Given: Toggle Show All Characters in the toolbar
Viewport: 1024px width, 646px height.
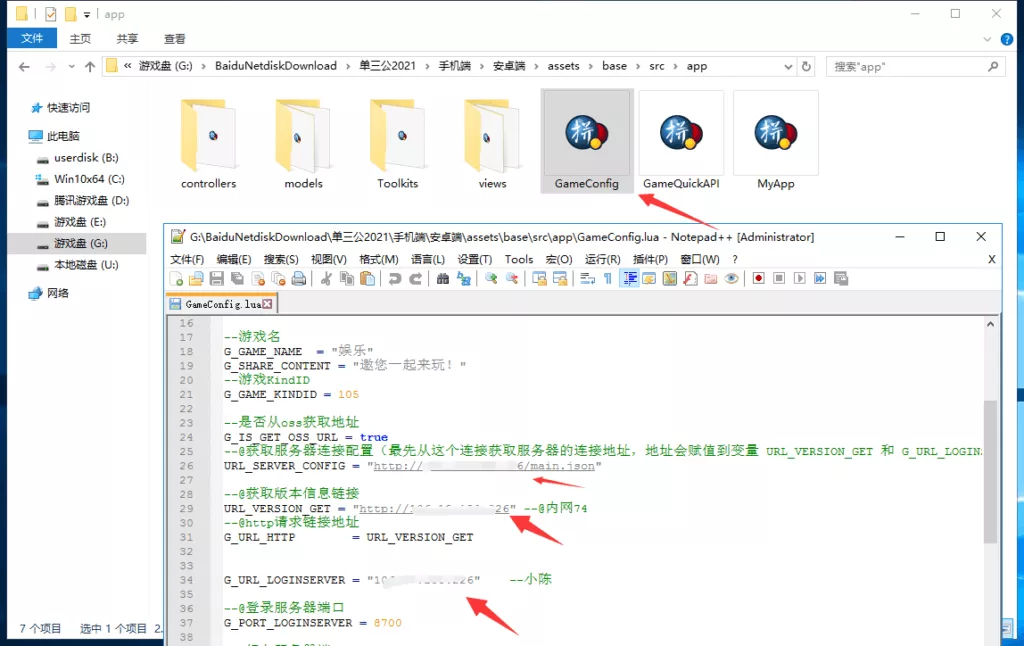Looking at the screenshot, I should pyautogui.click(x=608, y=279).
